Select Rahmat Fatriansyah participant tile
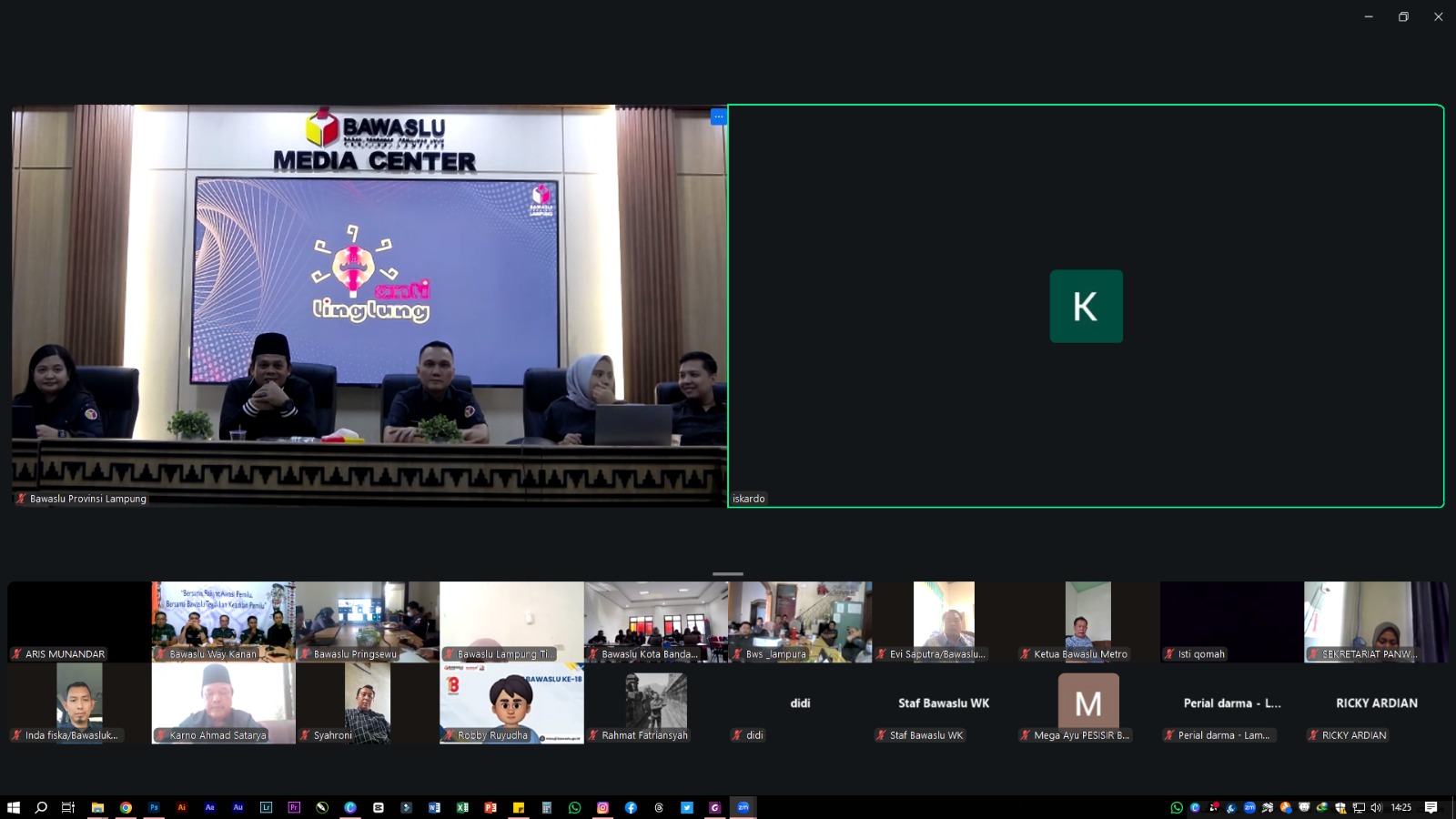 pyautogui.click(x=656, y=703)
